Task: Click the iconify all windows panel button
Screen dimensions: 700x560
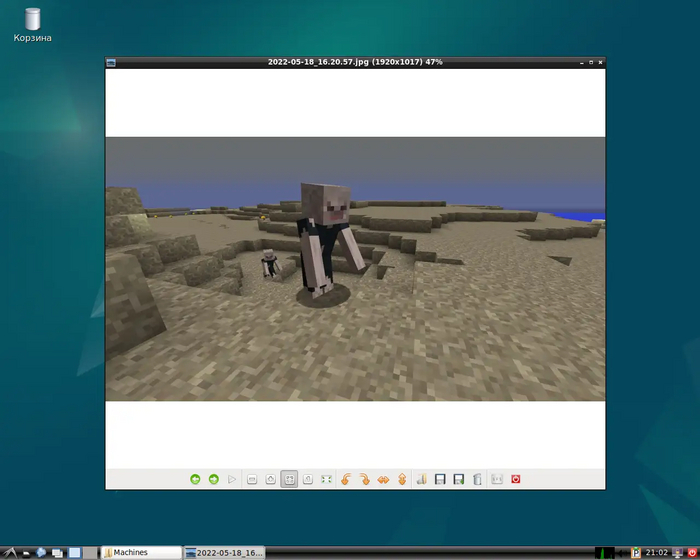Action: coord(57,553)
